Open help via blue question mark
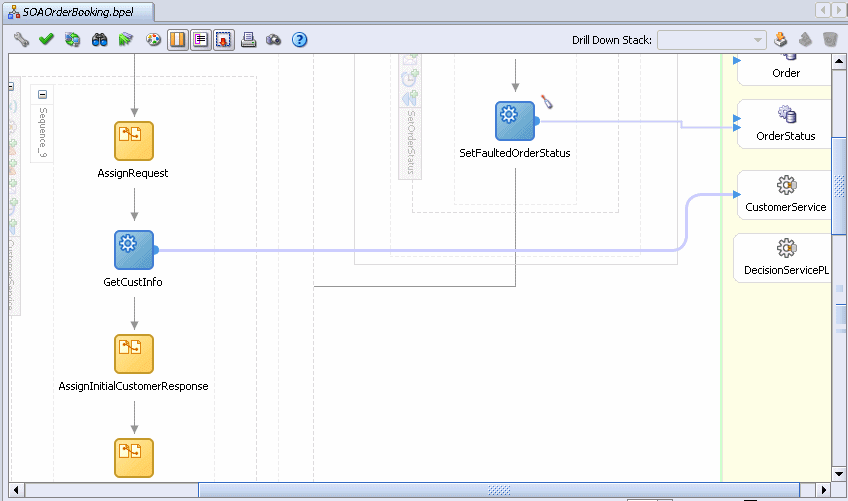This screenshot has height=501, width=848. pos(299,39)
